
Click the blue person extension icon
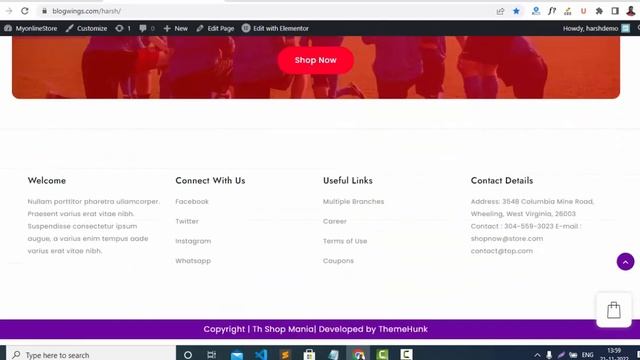tap(536, 11)
